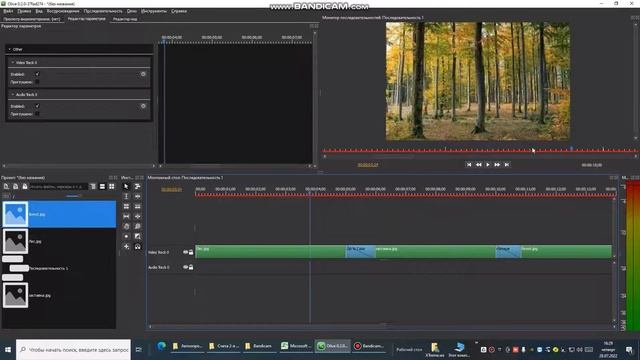Screen dimensions: 640x360
Task: Select the Slide tool
Action: tap(138, 216)
